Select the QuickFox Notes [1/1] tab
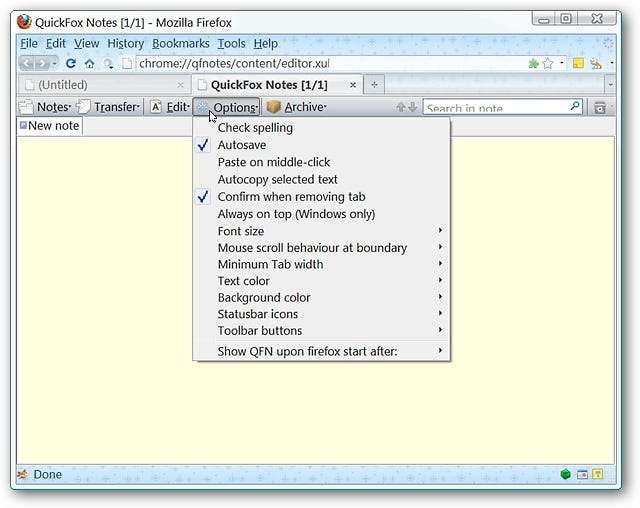Screen dimensions: 640x508 coord(277,85)
